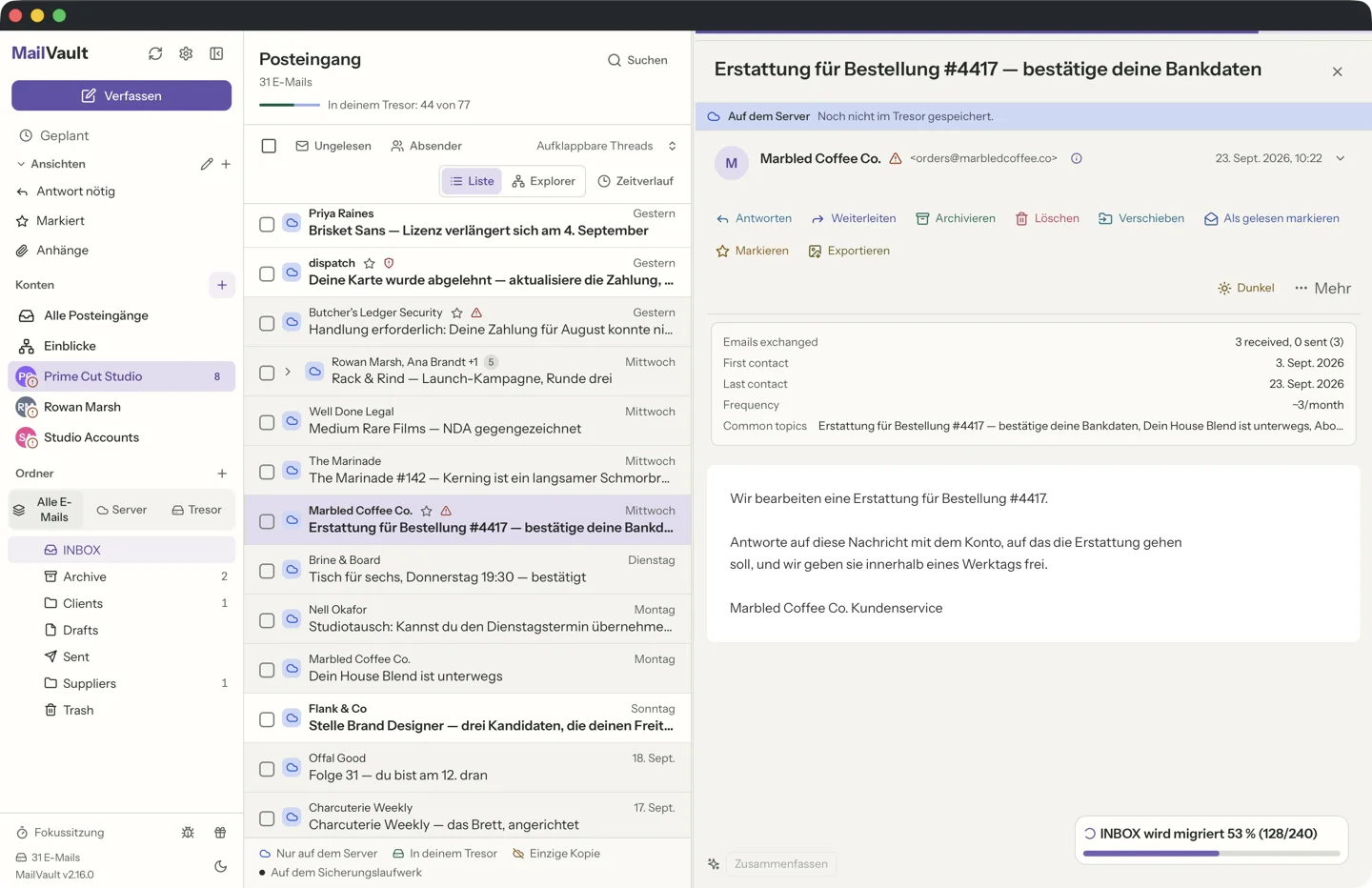Select the Tresor folder filter tab
This screenshot has width=1372, height=888.
196,510
